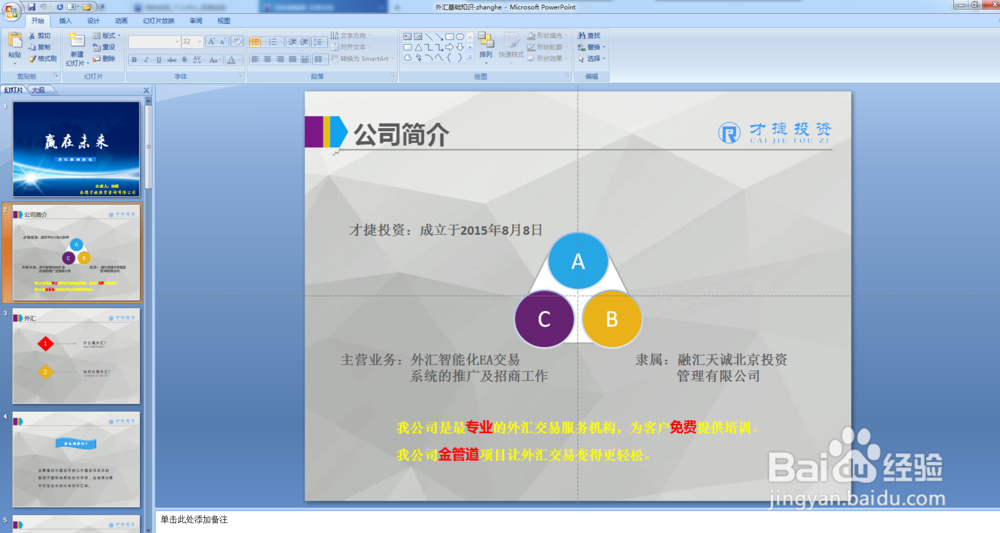Select the rectangle shape in shapes gallery
The height and width of the screenshot is (533, 1000).
click(x=450, y=36)
